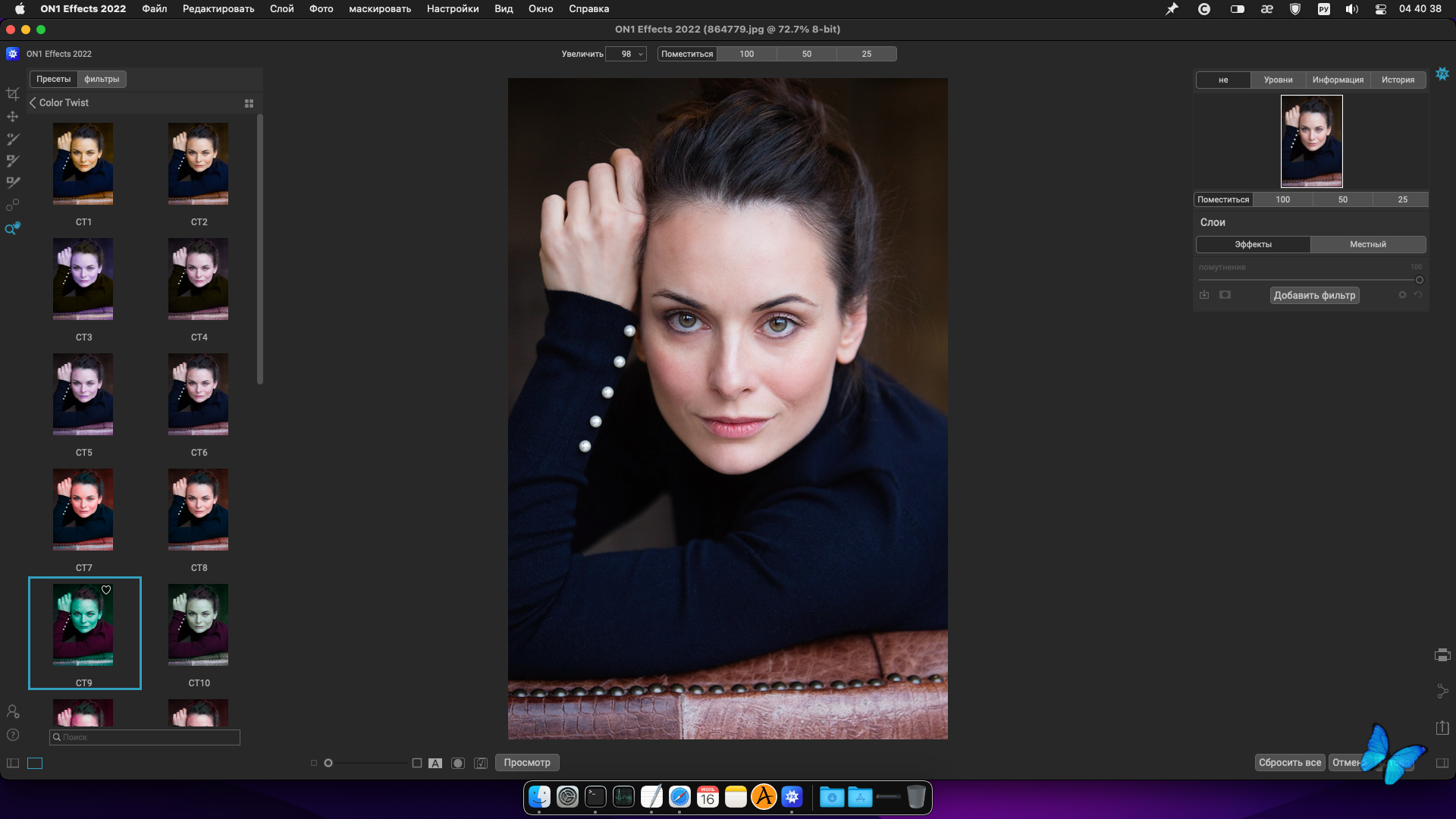Switch to the Информация tab
Image resolution: width=1456 pixels, height=819 pixels.
click(1338, 80)
